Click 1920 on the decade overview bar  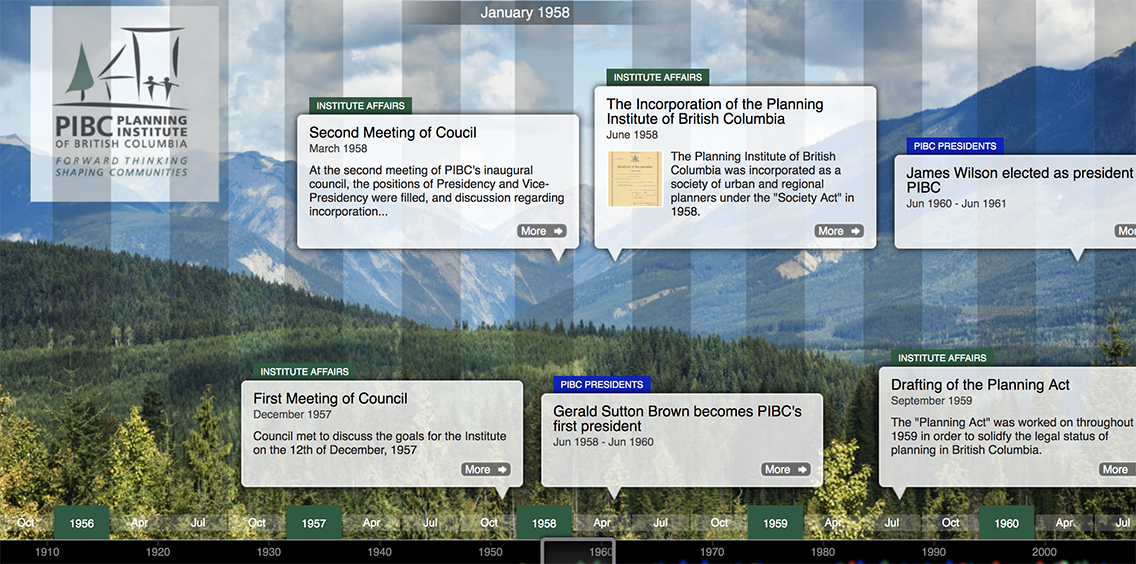click(x=158, y=552)
